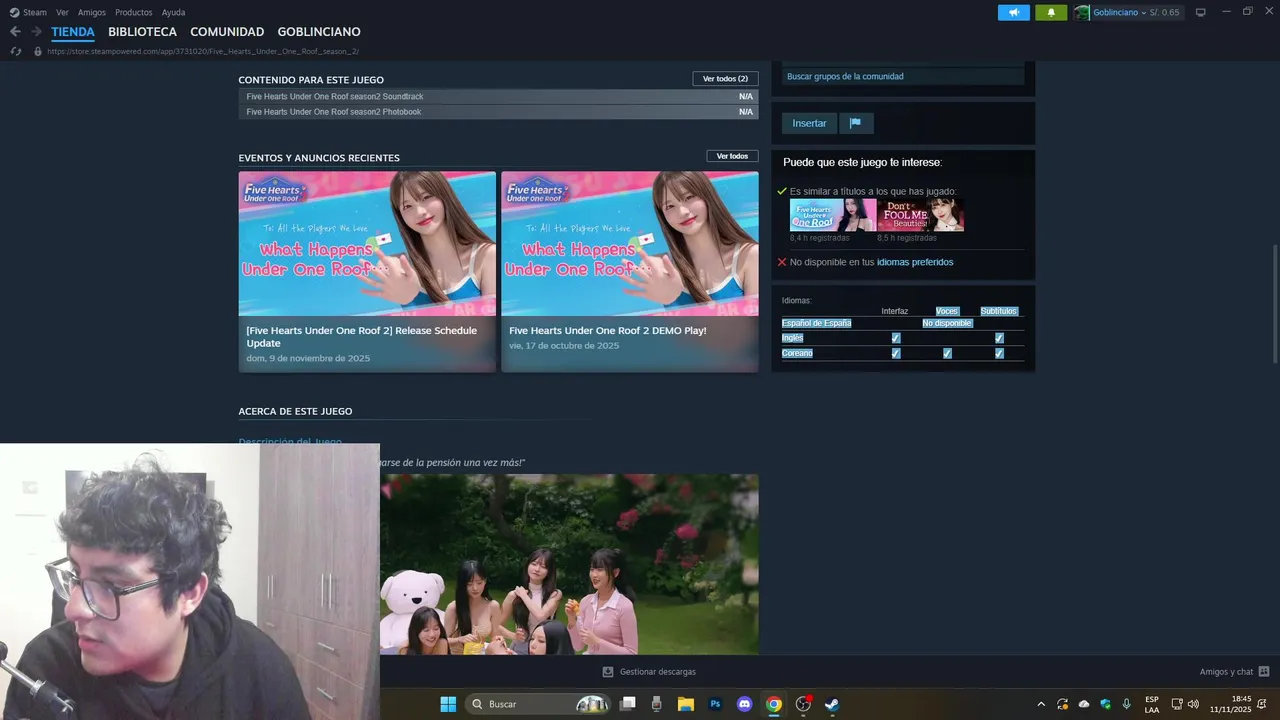Click the OneDrive cloud tray icon
The width and height of the screenshot is (1280, 720).
(1084, 704)
